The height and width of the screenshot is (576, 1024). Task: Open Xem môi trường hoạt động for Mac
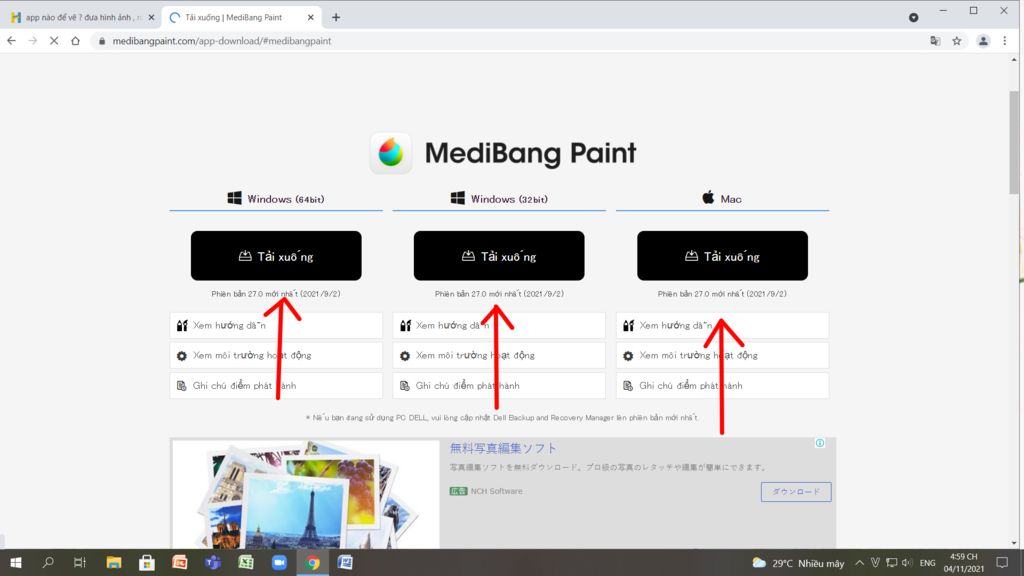coord(722,355)
